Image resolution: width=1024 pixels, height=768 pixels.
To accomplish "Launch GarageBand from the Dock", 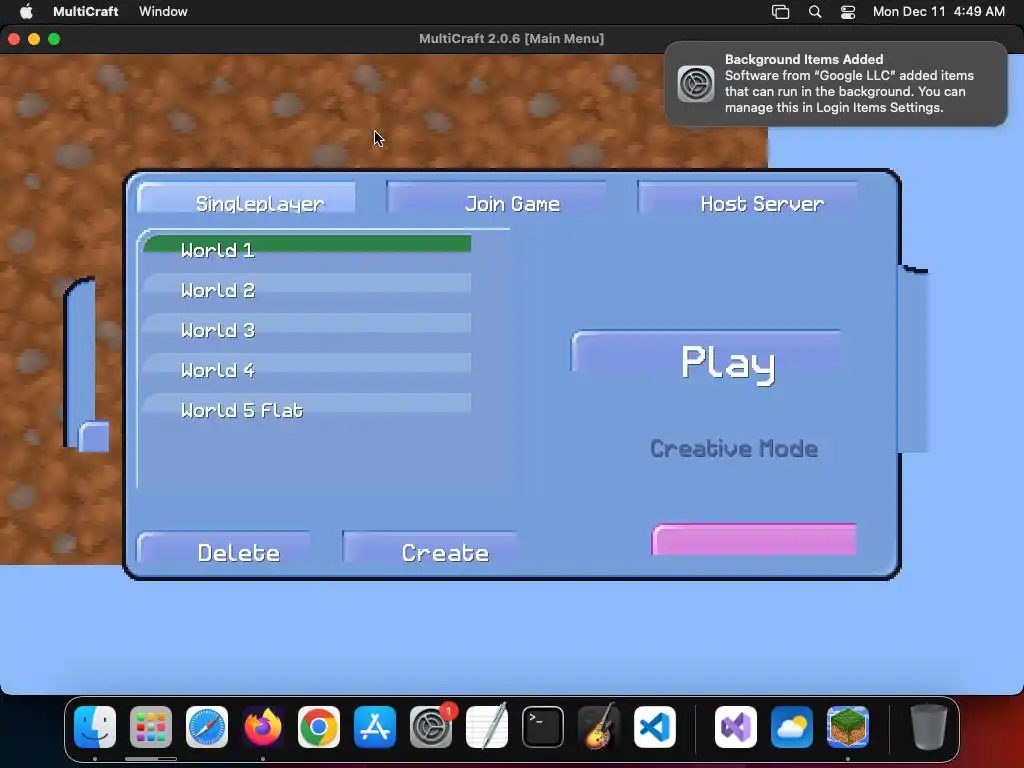I will pos(599,727).
